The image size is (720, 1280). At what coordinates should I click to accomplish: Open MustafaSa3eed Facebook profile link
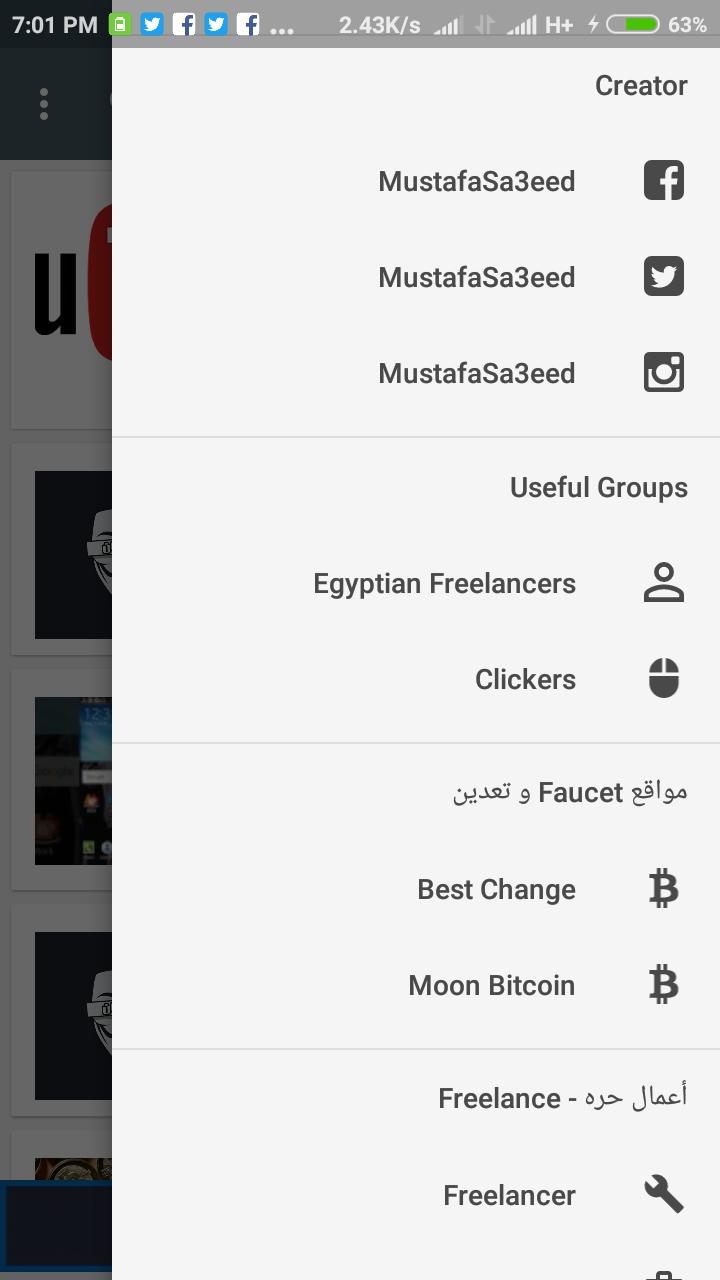(x=476, y=181)
